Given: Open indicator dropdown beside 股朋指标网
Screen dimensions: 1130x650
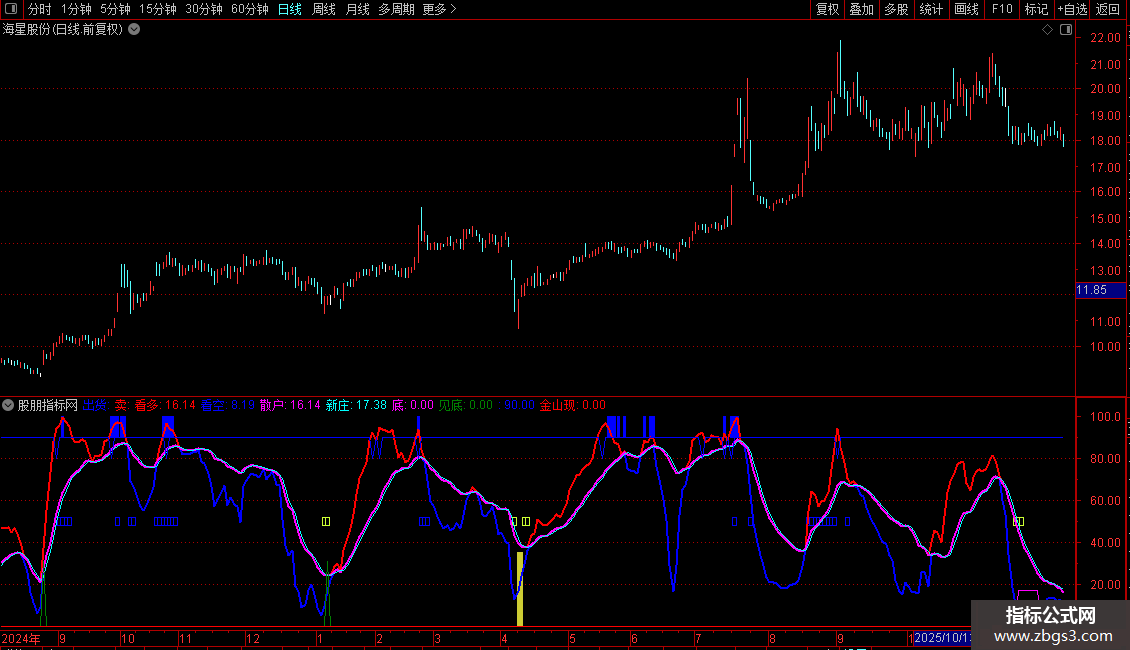Looking at the screenshot, I should coord(8,405).
